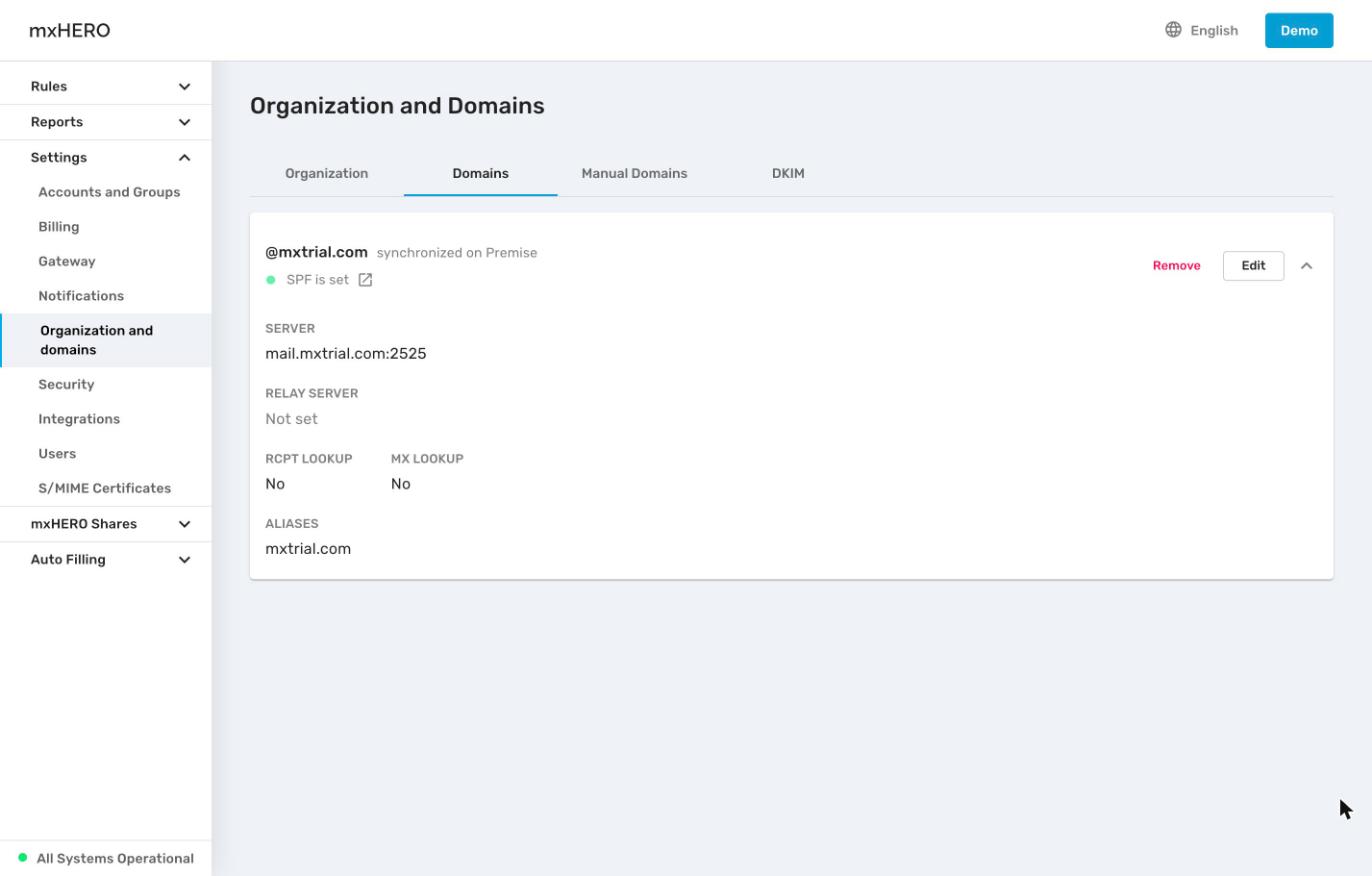Click the alias mxtrial.com
The height and width of the screenshot is (876, 1372).
point(308,549)
